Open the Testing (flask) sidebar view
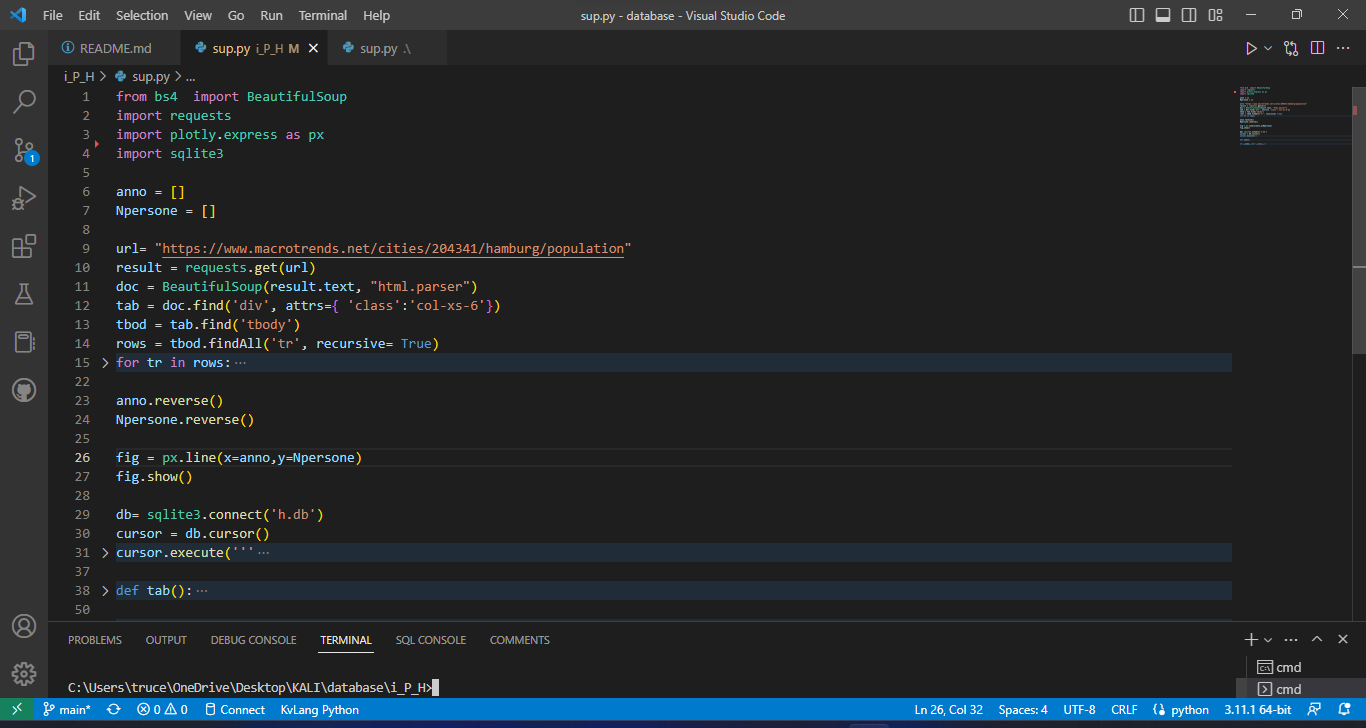The image size is (1366, 728). click(24, 294)
